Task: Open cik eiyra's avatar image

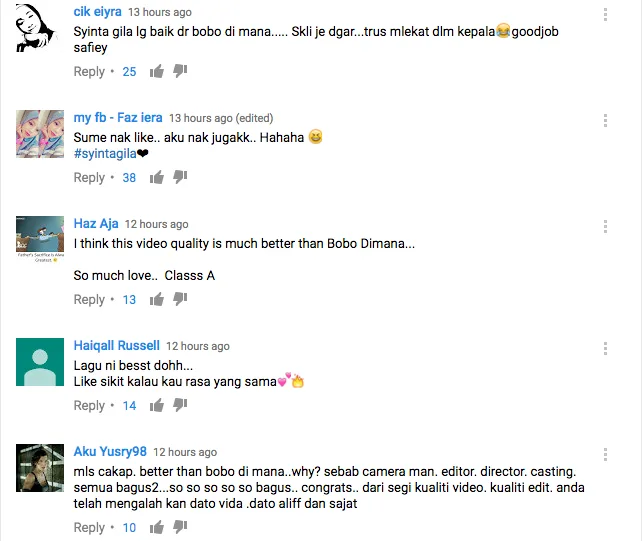Action: pos(36,27)
